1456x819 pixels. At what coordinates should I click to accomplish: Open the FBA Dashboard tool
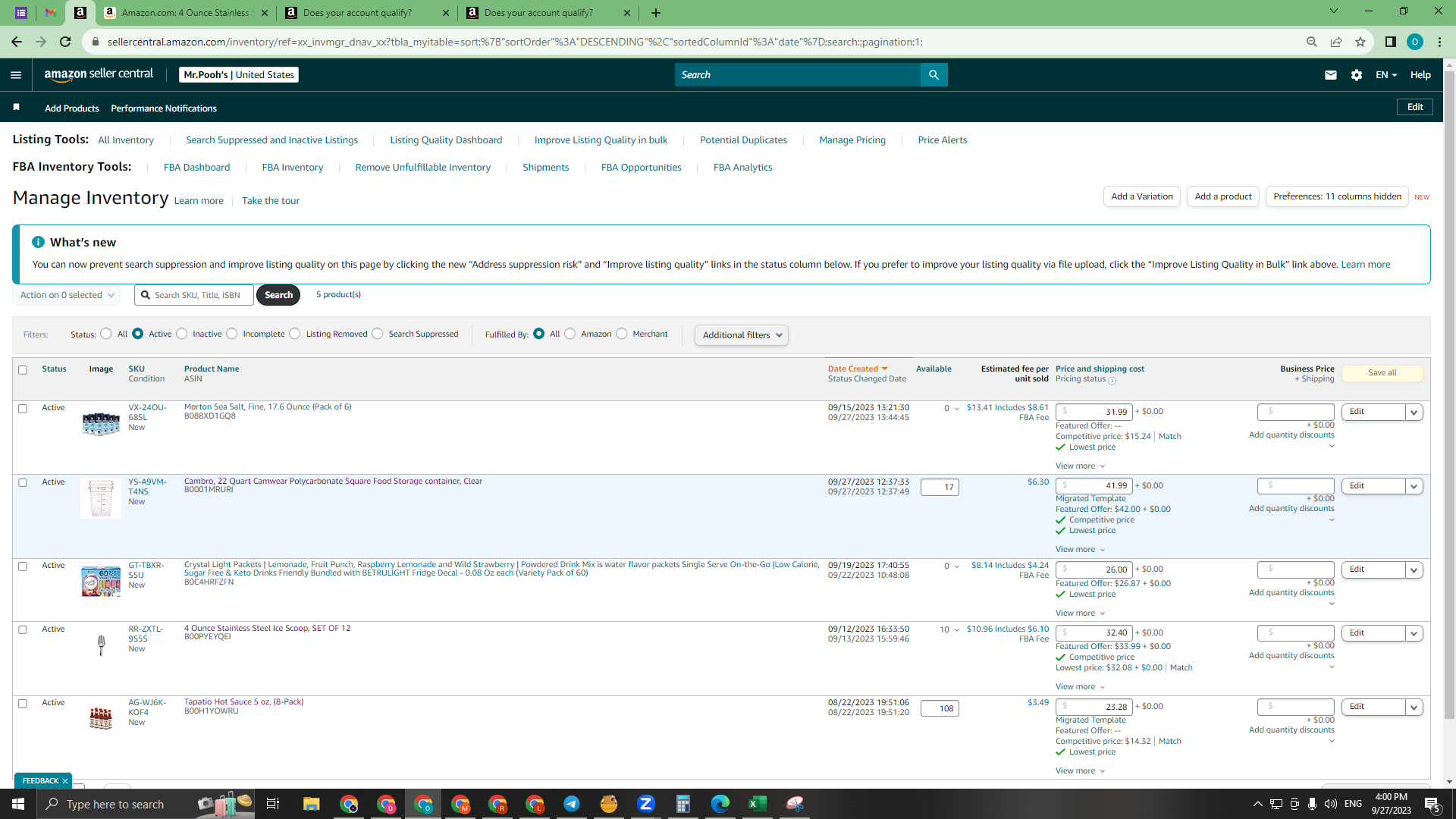coord(196,168)
